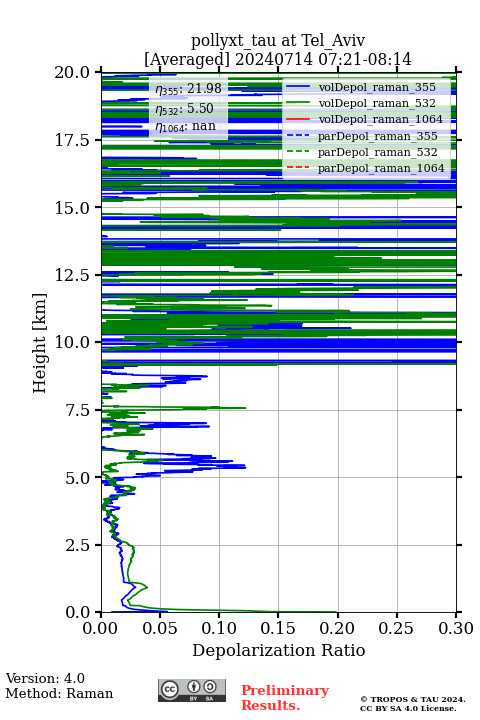Click the green volDepol_raman_532 legend line
Image resolution: width=480 pixels, height=720 pixels.
(298, 103)
